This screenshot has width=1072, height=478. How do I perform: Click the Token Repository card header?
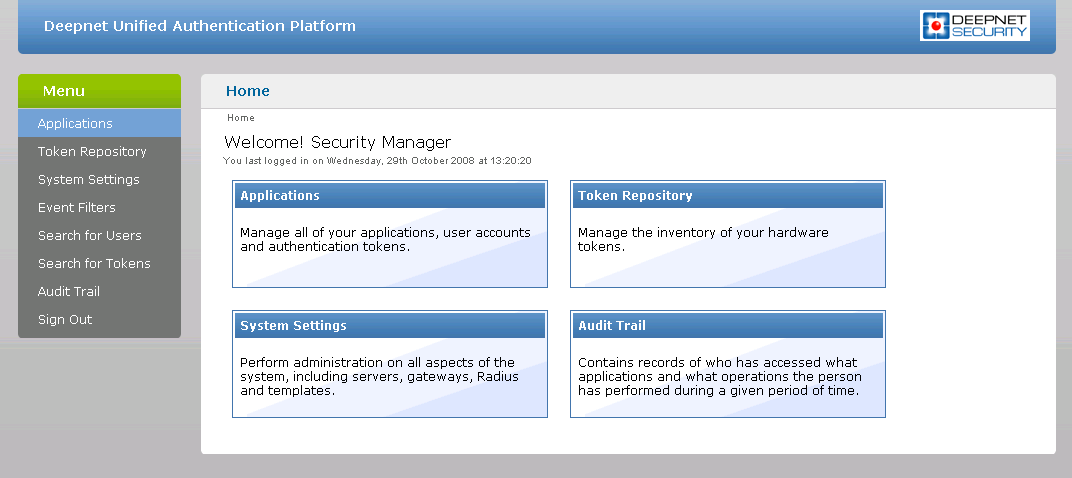pyautogui.click(x=635, y=196)
